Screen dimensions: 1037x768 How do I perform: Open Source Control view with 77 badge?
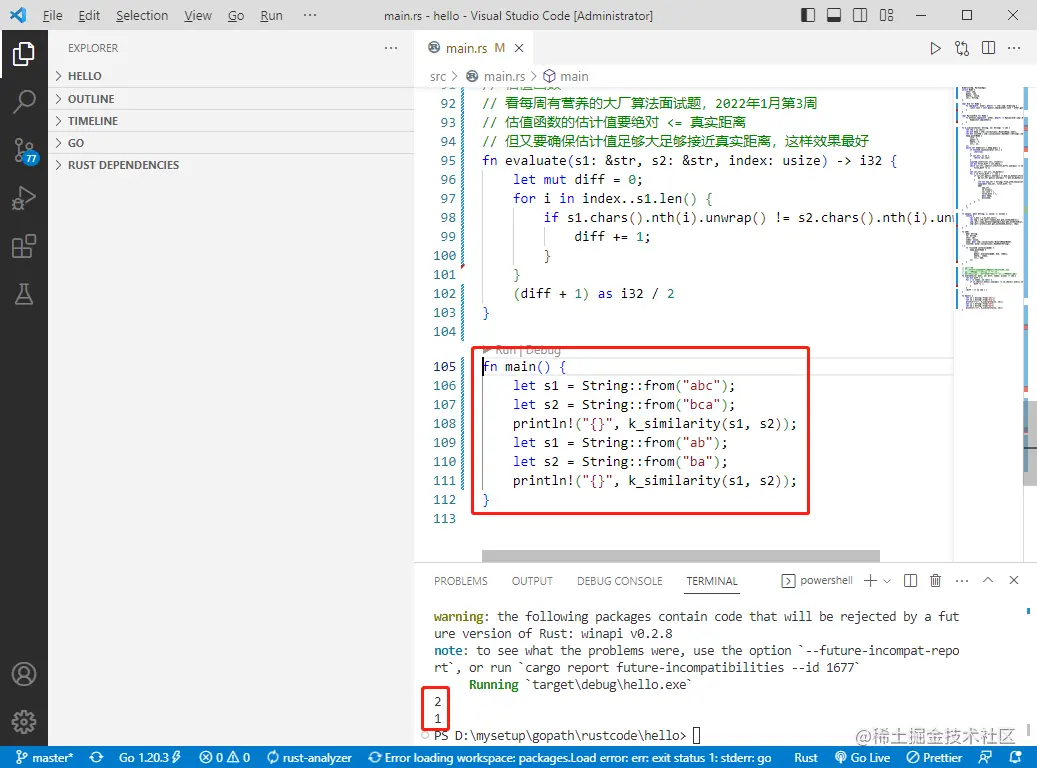tap(24, 151)
